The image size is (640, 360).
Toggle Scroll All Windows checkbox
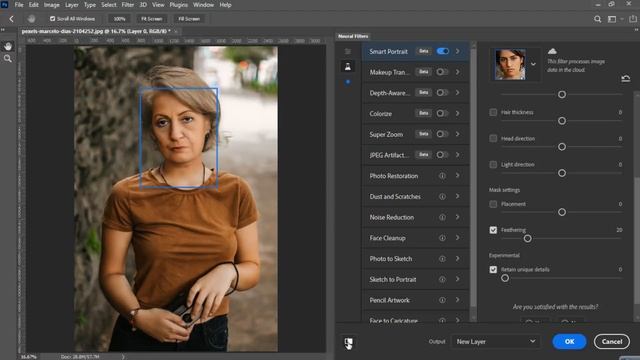[x=52, y=19]
